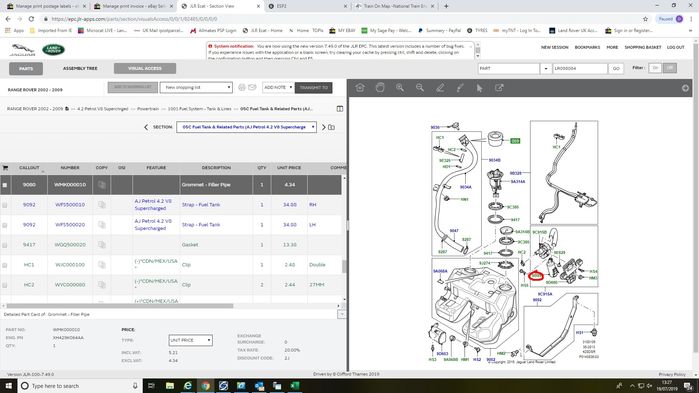The width and height of the screenshot is (699, 393).
Task: Zoom out of the parts diagram
Action: [x=420, y=88]
